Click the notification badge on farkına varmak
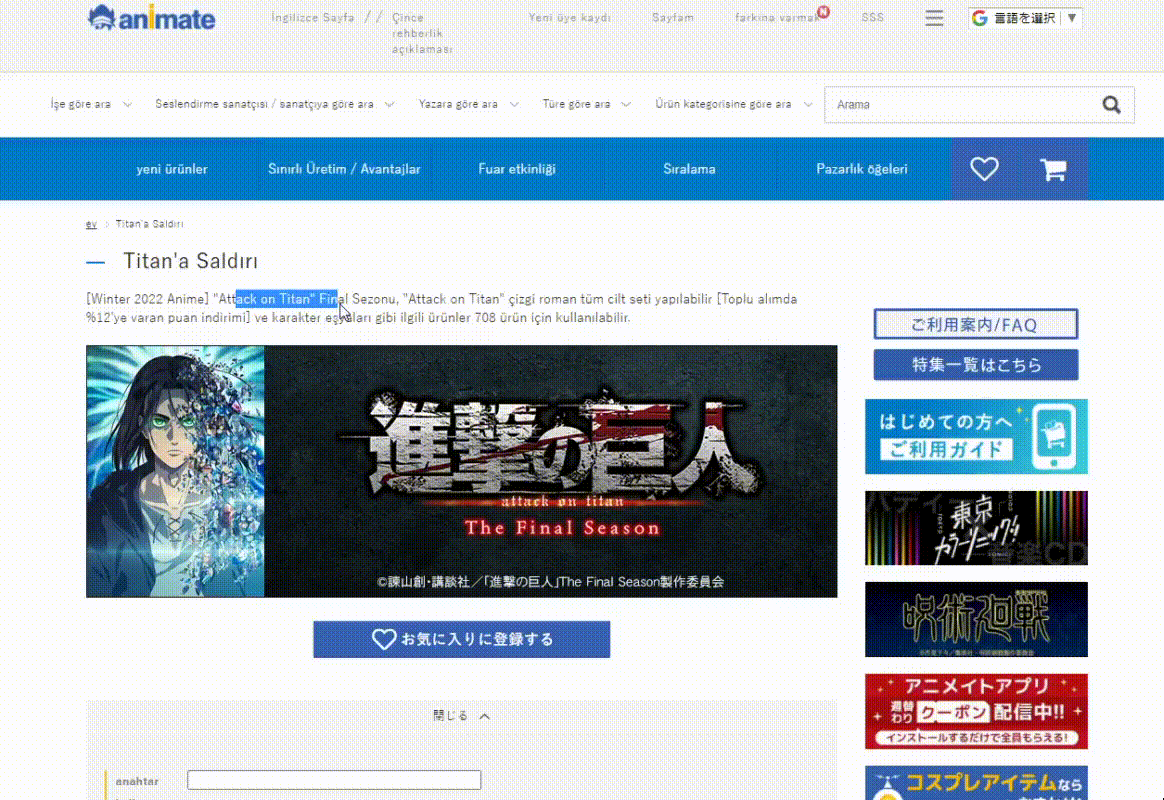The width and height of the screenshot is (1164, 800). pyautogui.click(x=823, y=12)
